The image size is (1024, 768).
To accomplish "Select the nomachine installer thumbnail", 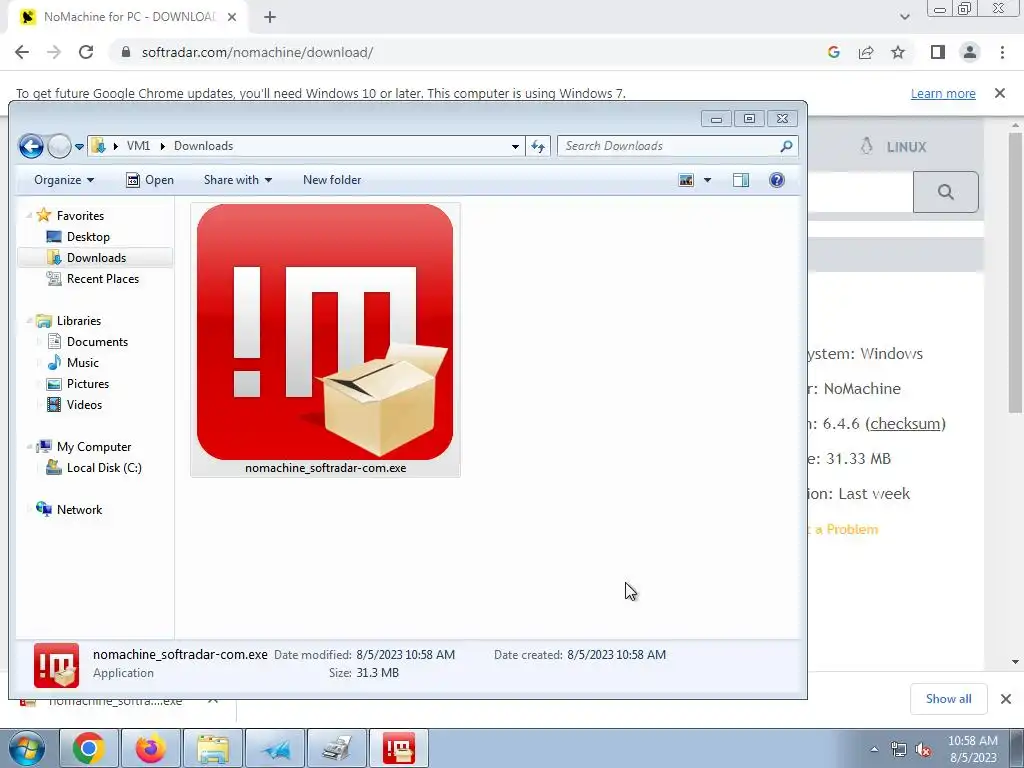I will (x=325, y=332).
